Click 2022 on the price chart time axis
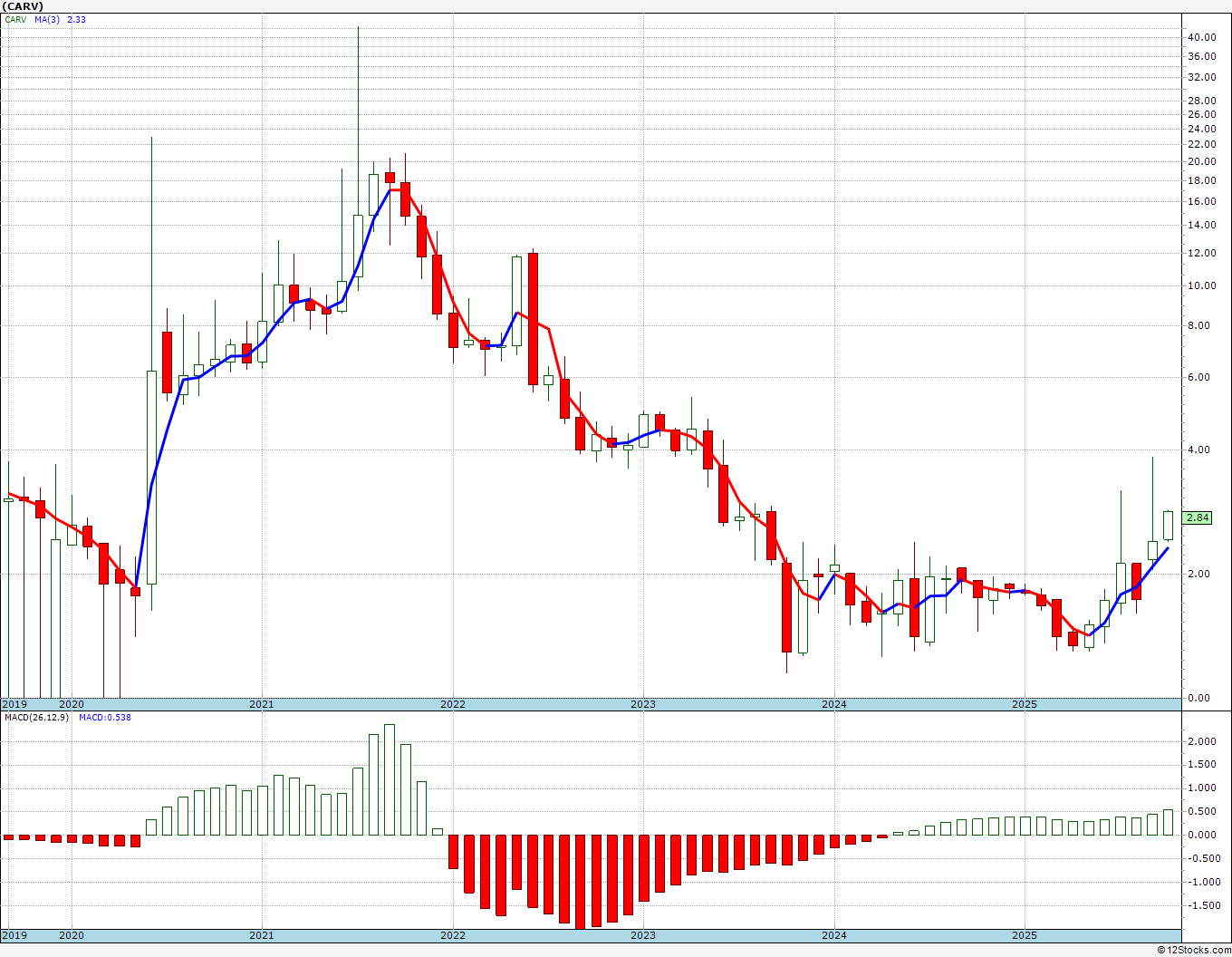Viewport: 1232px width, 957px height. tap(452, 704)
